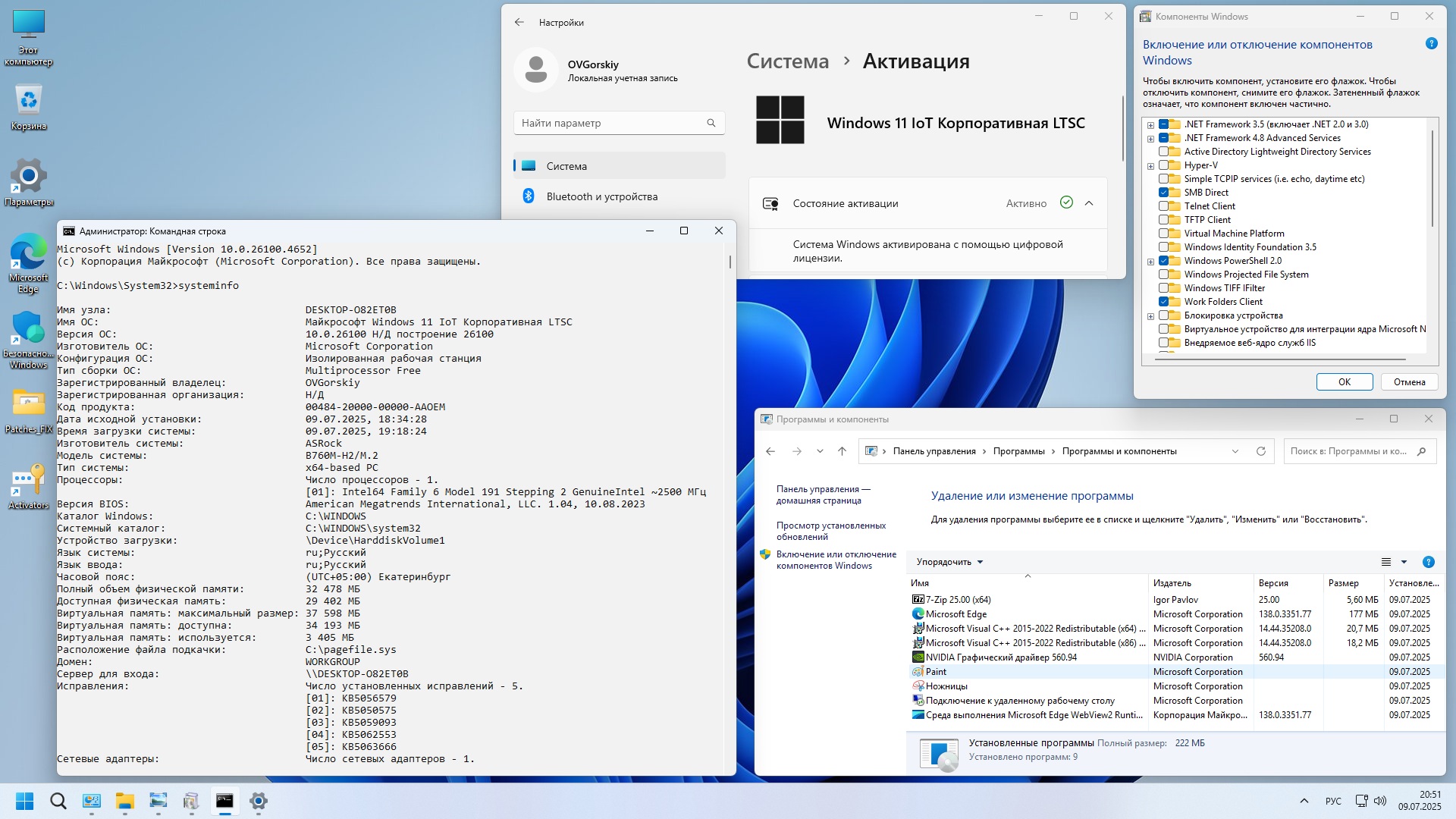Click the help icon in programs list toolbar
Image resolution: width=1456 pixels, height=819 pixels.
click(x=1429, y=562)
